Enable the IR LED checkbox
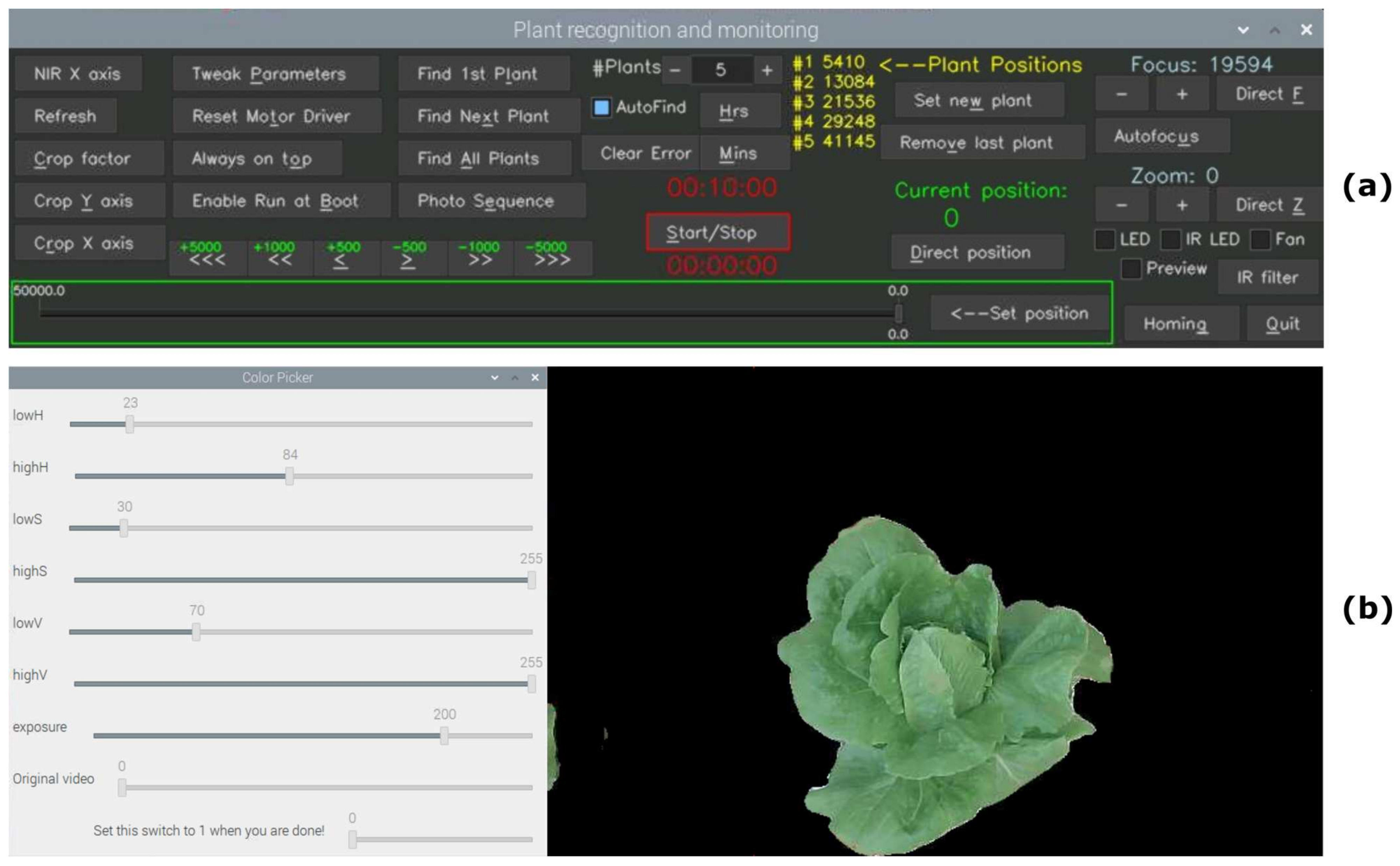 click(x=1171, y=239)
